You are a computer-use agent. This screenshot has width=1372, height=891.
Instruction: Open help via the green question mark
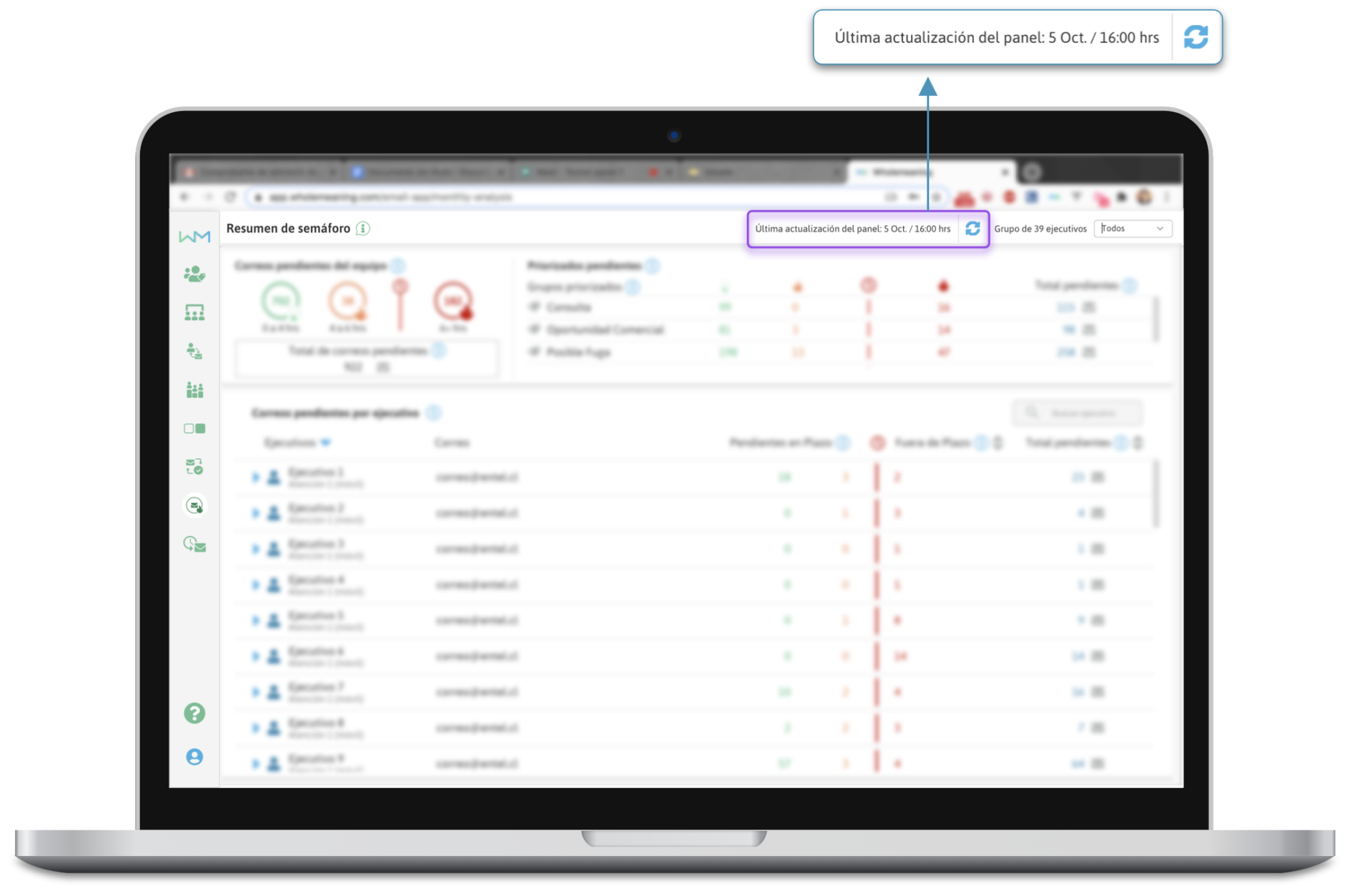[194, 713]
